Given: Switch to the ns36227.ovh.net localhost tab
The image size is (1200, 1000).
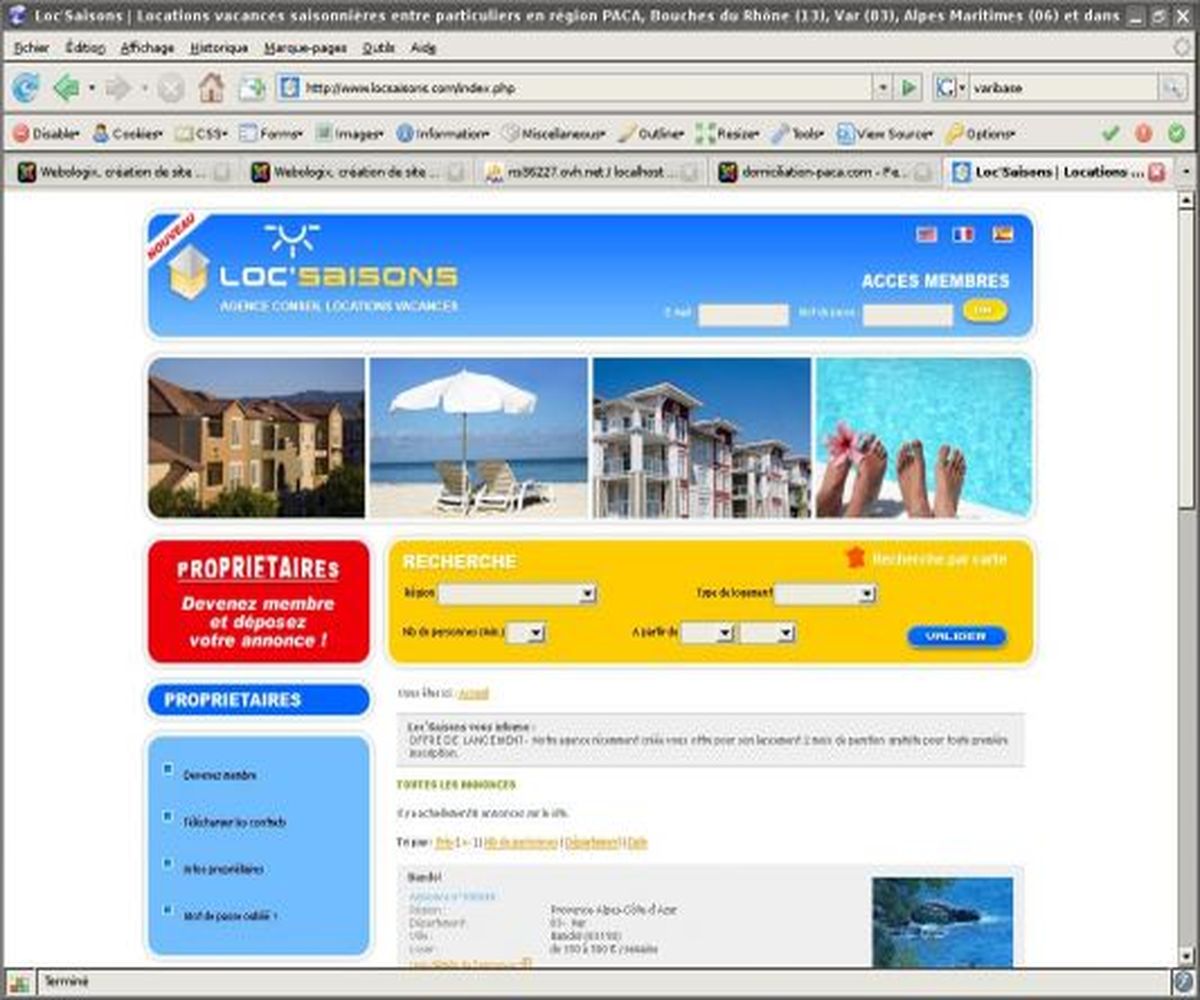Looking at the screenshot, I should click(590, 173).
